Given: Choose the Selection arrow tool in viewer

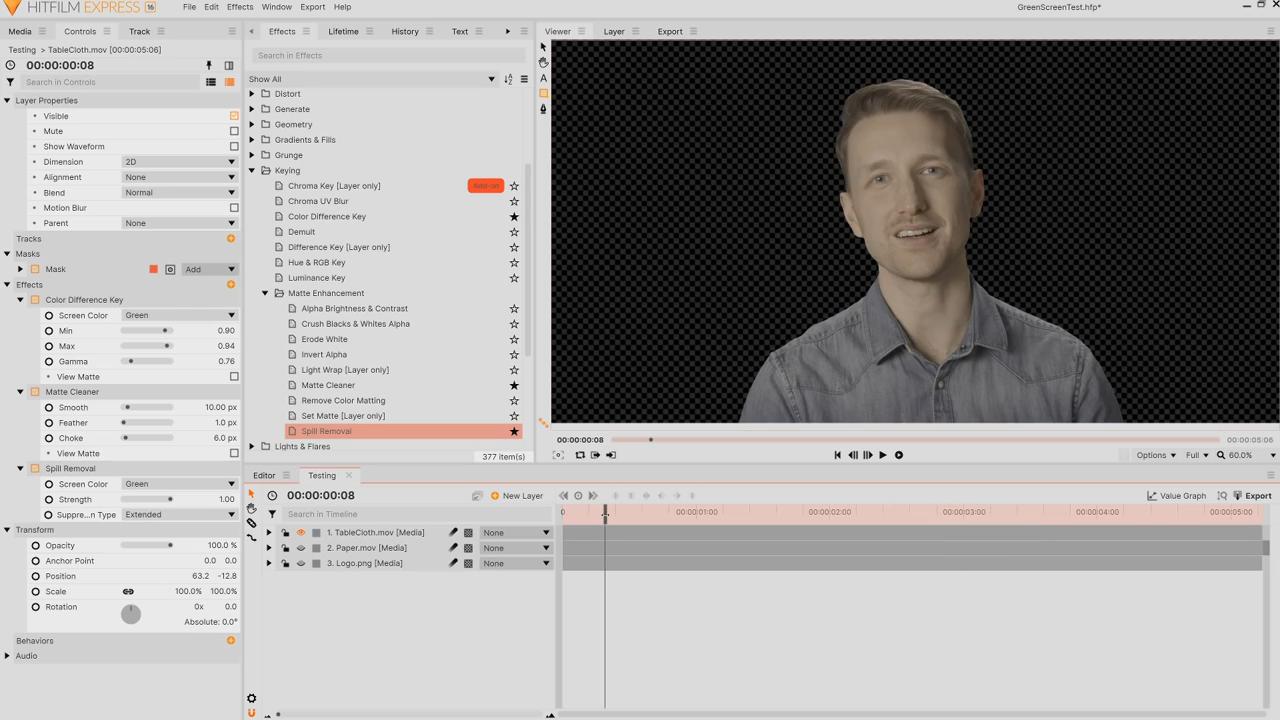Looking at the screenshot, I should pos(543,47).
